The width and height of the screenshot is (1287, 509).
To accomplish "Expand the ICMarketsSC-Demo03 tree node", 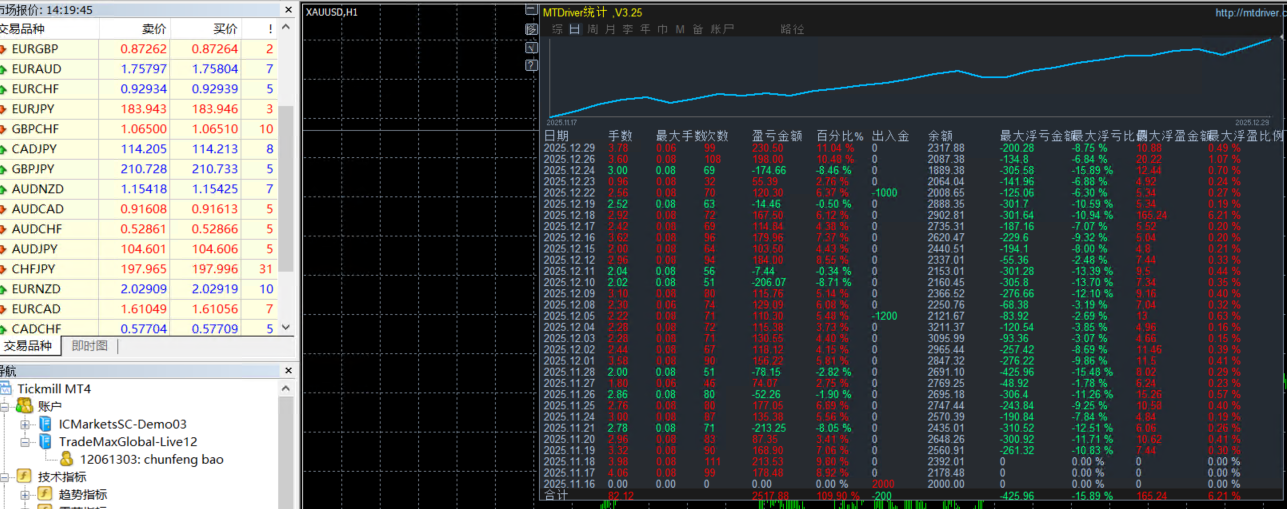I will click(x=25, y=424).
